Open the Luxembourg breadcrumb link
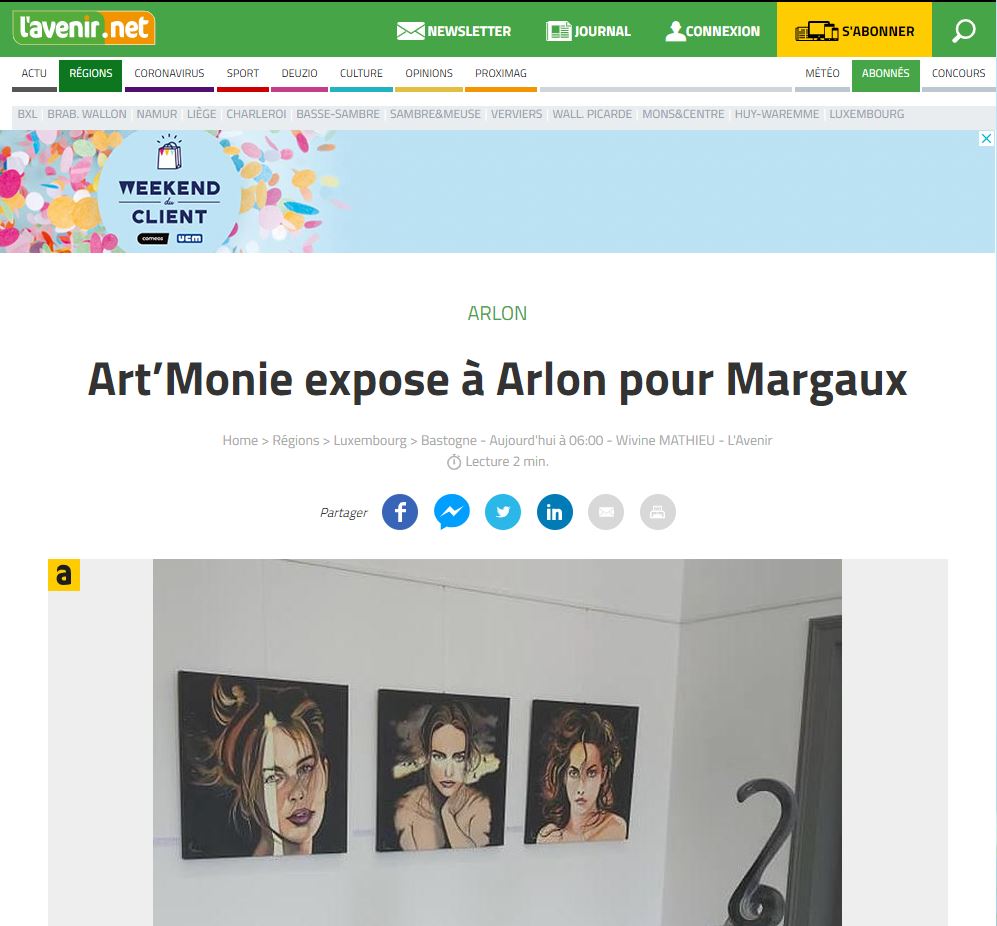The height and width of the screenshot is (926, 997). click(x=369, y=440)
